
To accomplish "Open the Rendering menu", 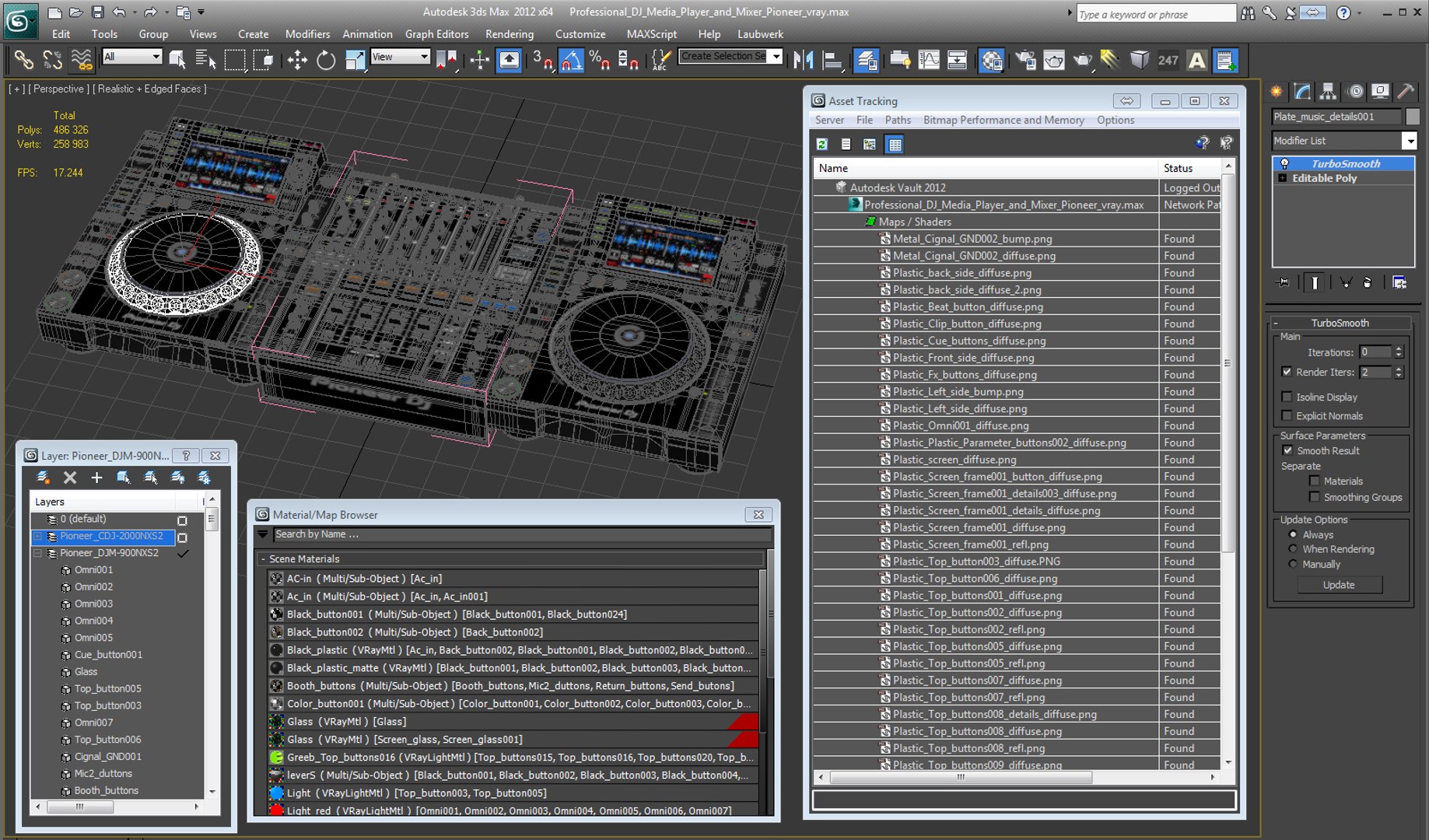I will point(510,34).
